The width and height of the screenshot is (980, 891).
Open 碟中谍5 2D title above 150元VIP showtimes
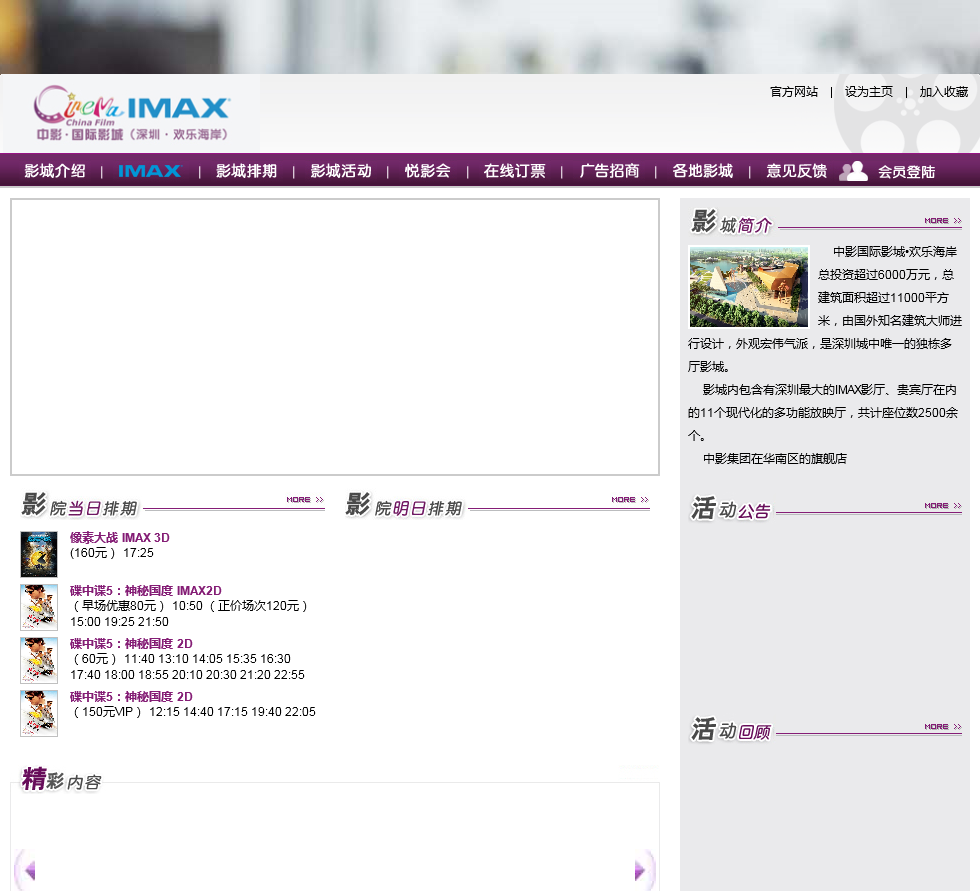(x=131, y=697)
